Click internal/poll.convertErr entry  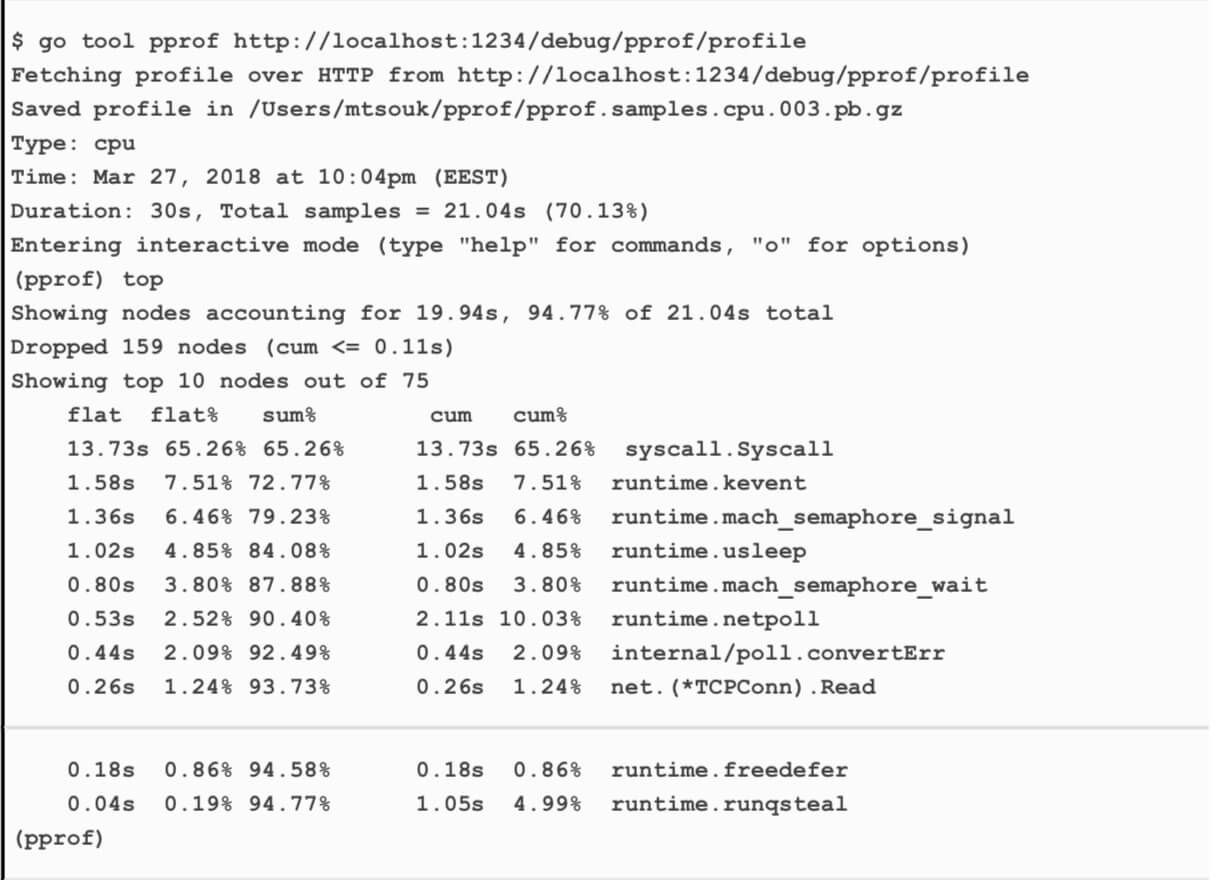[x=777, y=653]
